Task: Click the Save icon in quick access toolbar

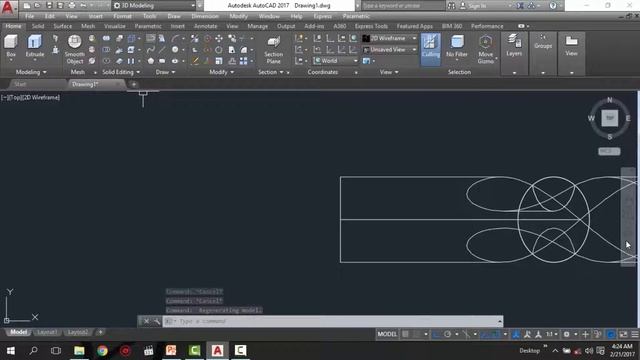Action: pyautogui.click(x=49, y=6)
